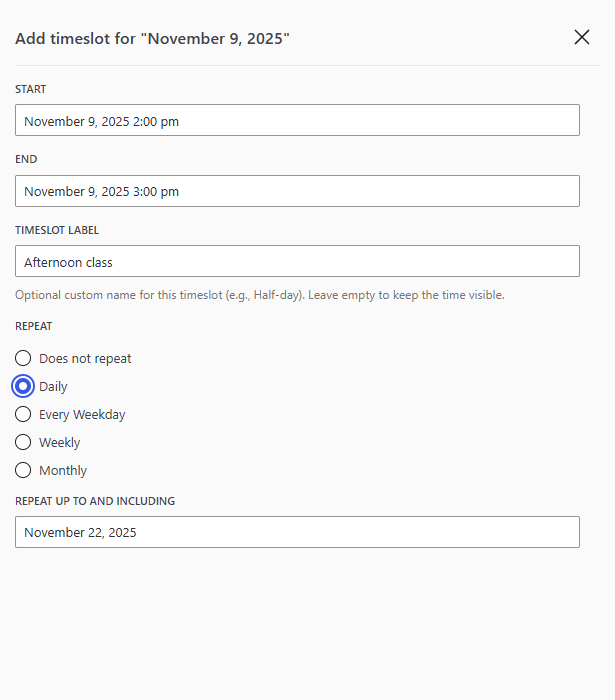Screen dimensions: 615x700
Task: Open the Repeat Up To date field
Action: (x=297, y=532)
